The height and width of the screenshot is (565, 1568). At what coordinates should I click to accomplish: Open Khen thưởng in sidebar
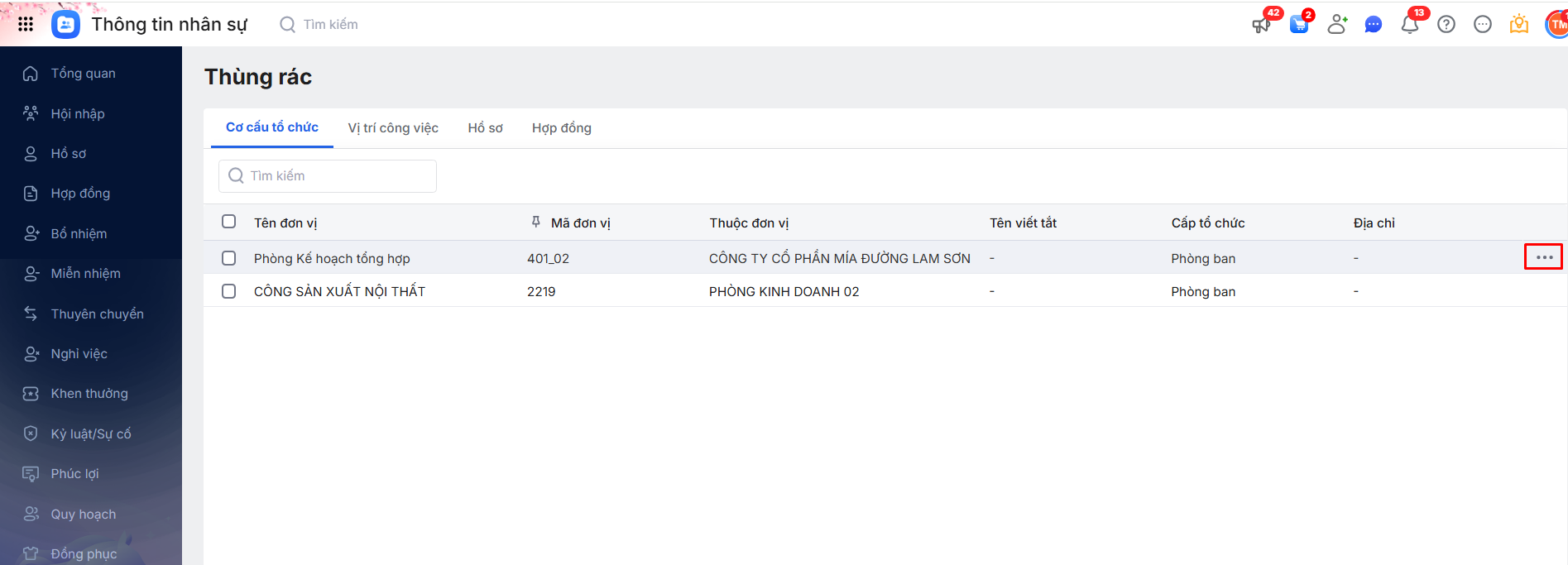pos(89,394)
